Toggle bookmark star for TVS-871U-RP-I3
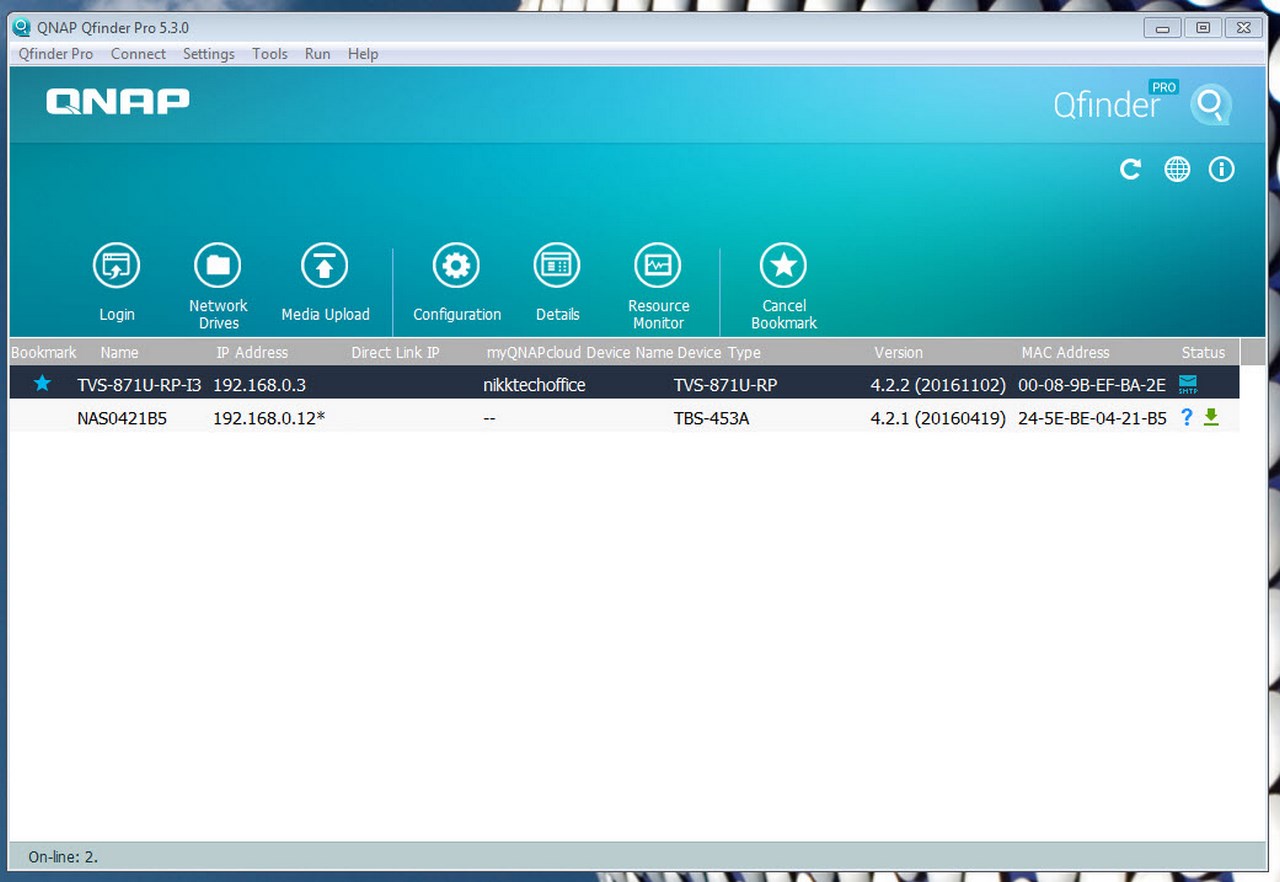Viewport: 1280px width, 882px height. pyautogui.click(x=42, y=383)
